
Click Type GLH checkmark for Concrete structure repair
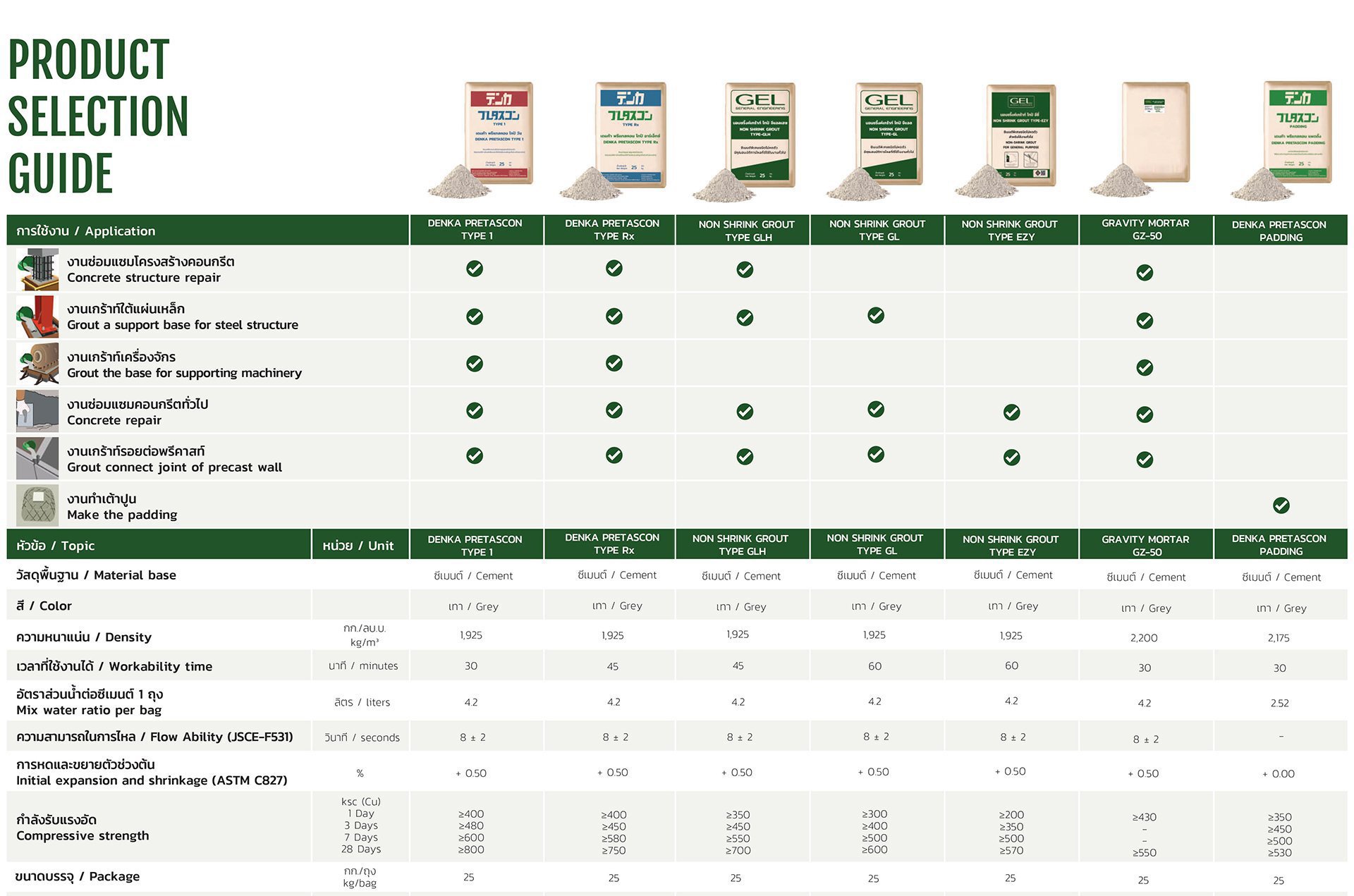pos(745,269)
